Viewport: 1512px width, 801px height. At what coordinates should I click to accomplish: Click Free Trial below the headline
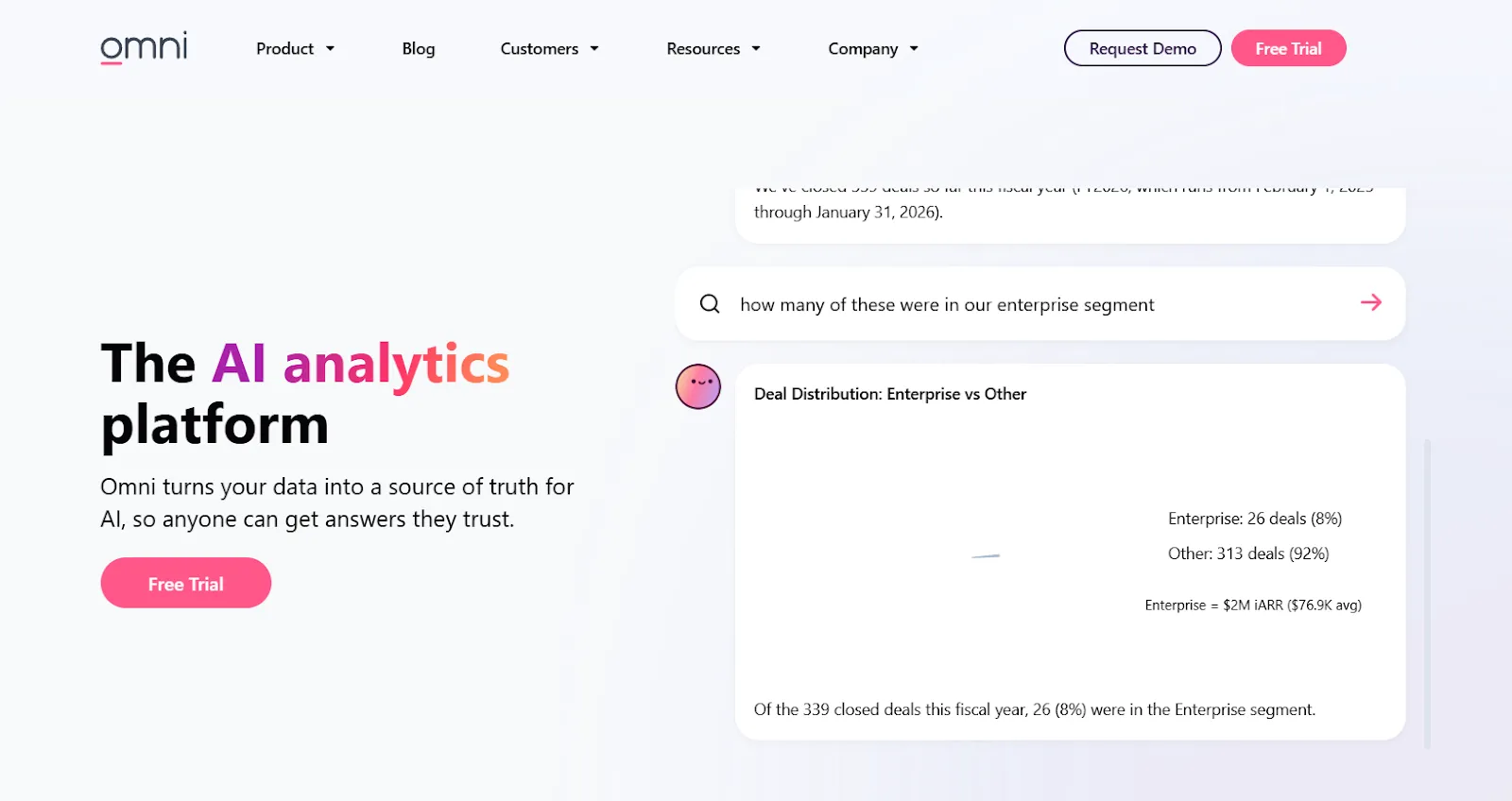(186, 583)
